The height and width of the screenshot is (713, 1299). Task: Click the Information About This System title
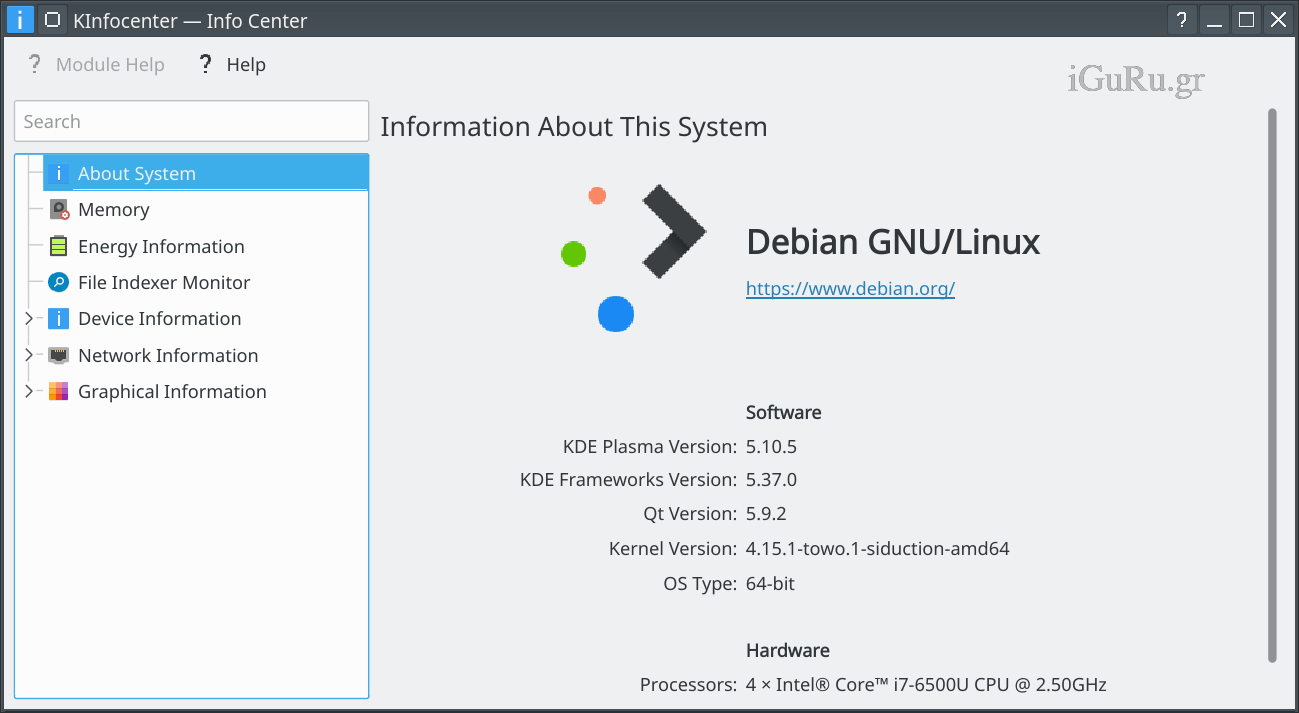pos(574,127)
